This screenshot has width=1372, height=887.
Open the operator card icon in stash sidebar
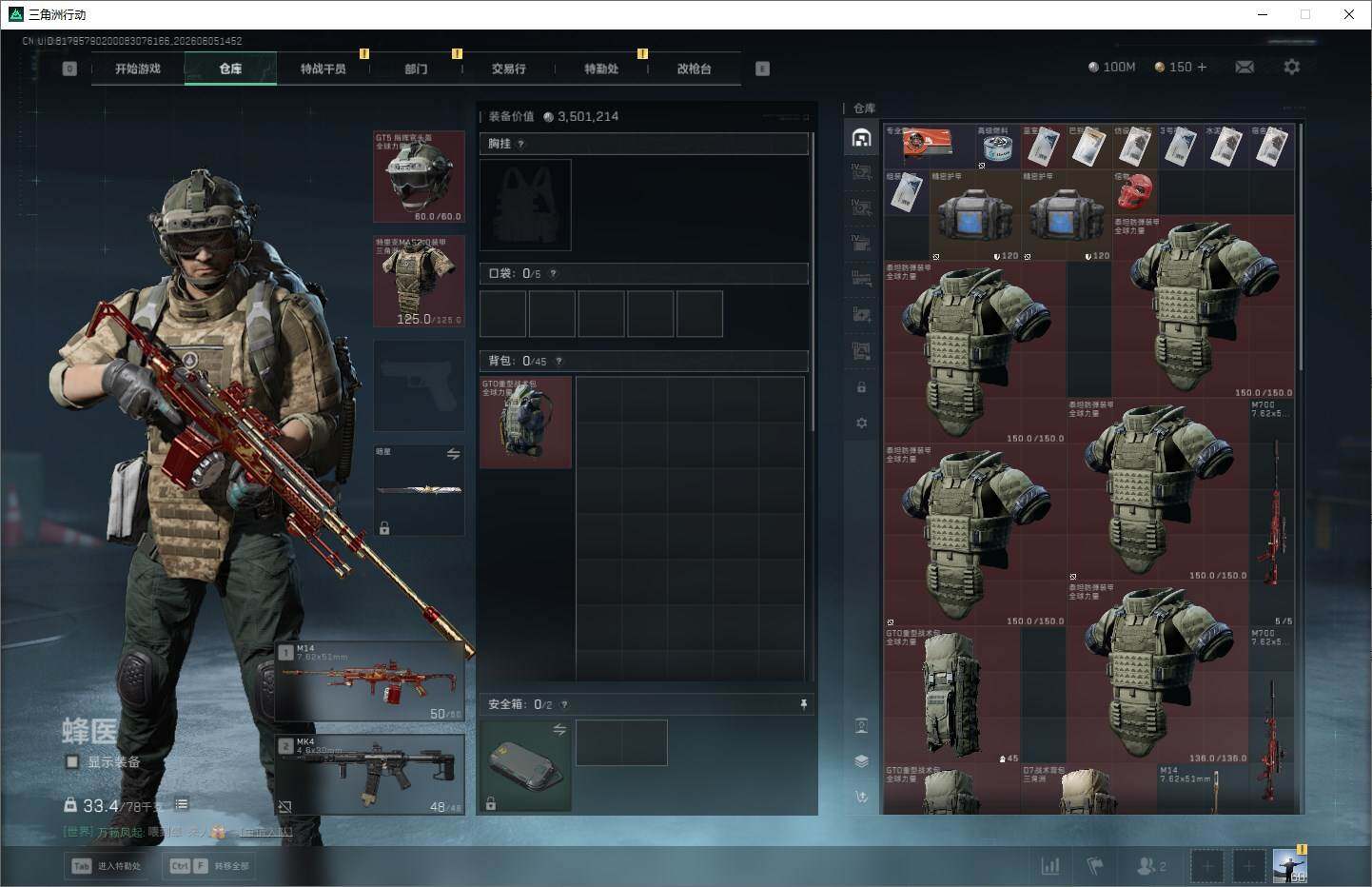(861, 726)
